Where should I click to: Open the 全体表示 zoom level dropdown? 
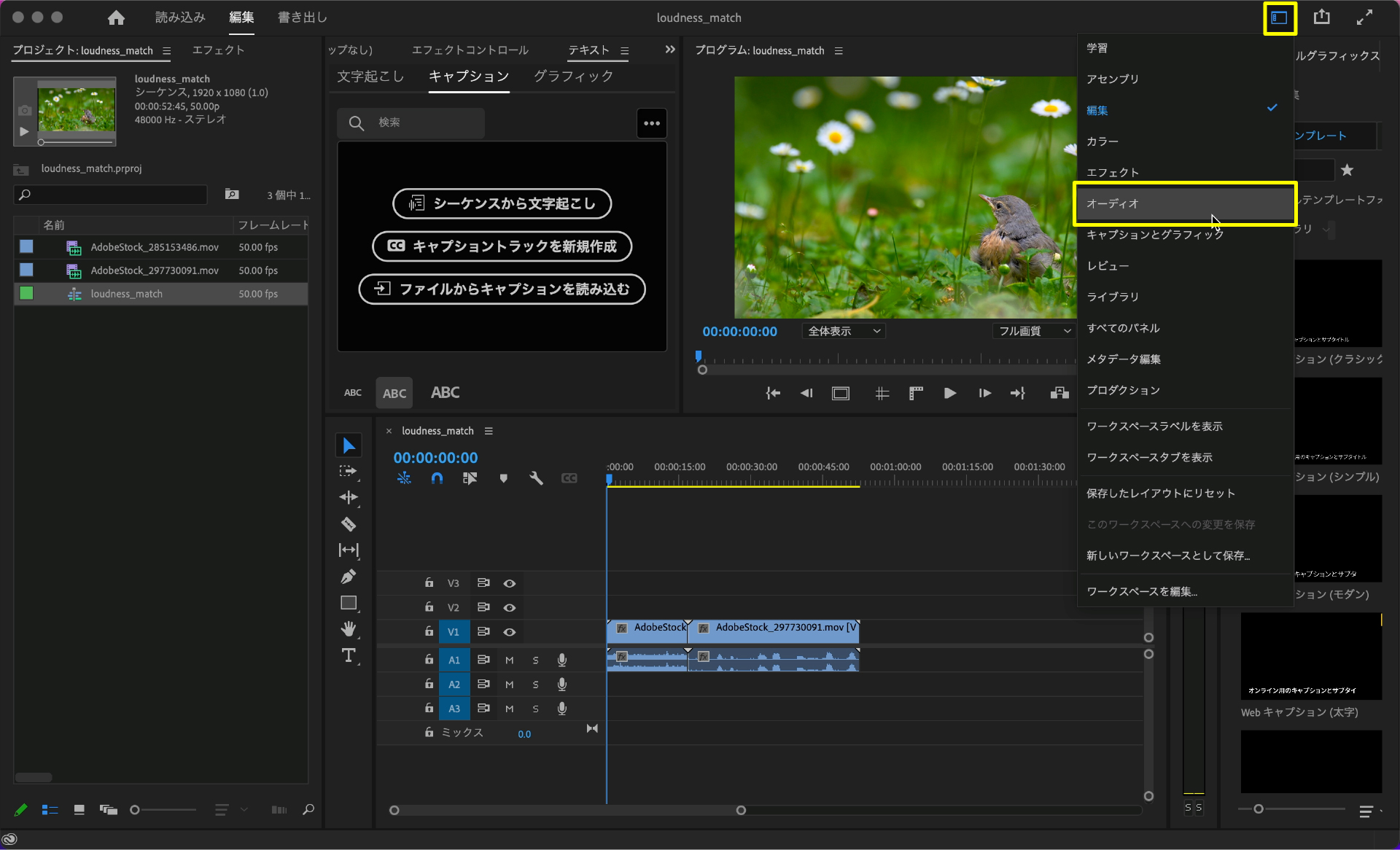click(x=844, y=331)
